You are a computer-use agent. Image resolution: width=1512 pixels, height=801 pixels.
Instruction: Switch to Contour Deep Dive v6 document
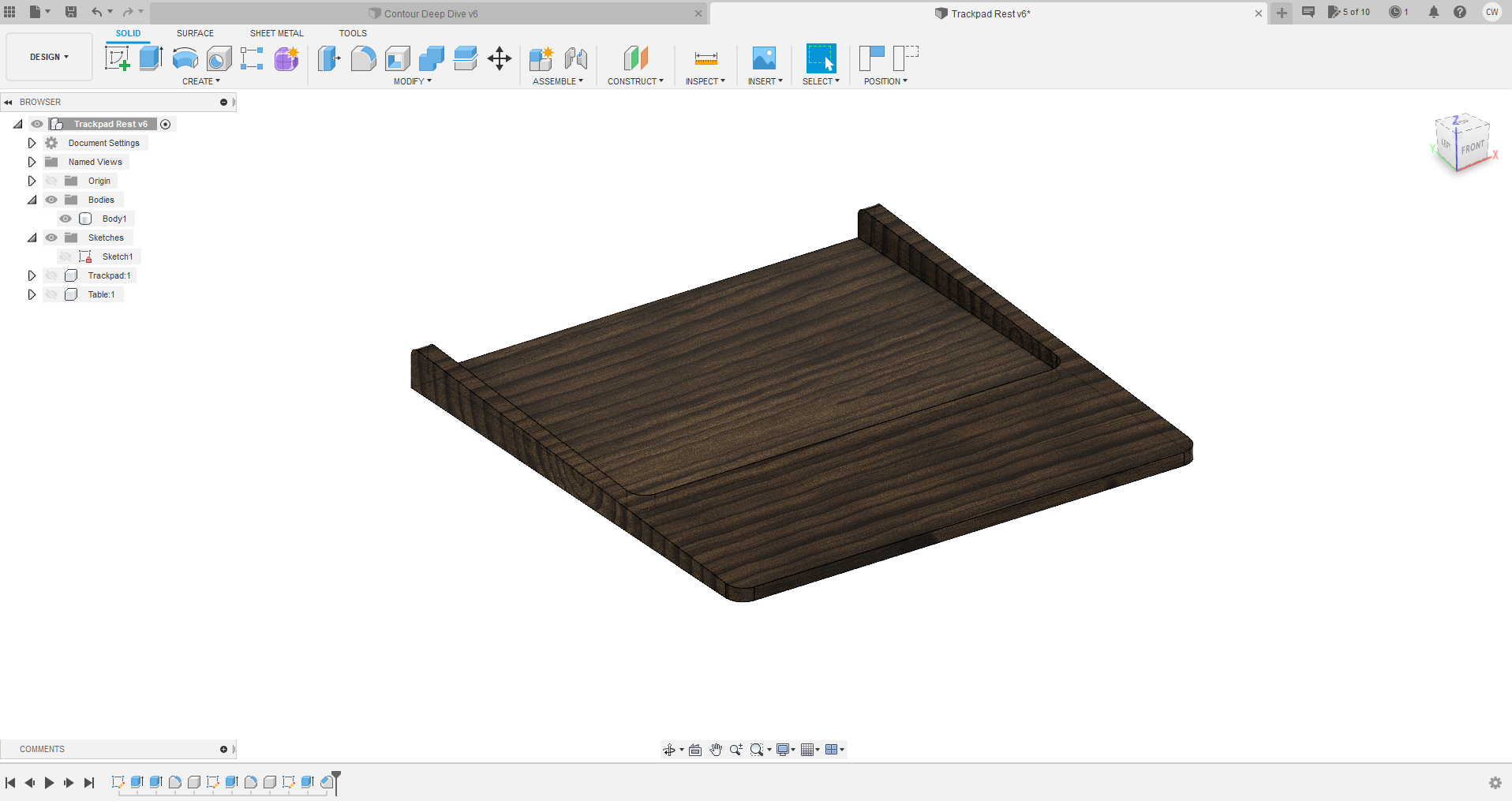(x=430, y=13)
